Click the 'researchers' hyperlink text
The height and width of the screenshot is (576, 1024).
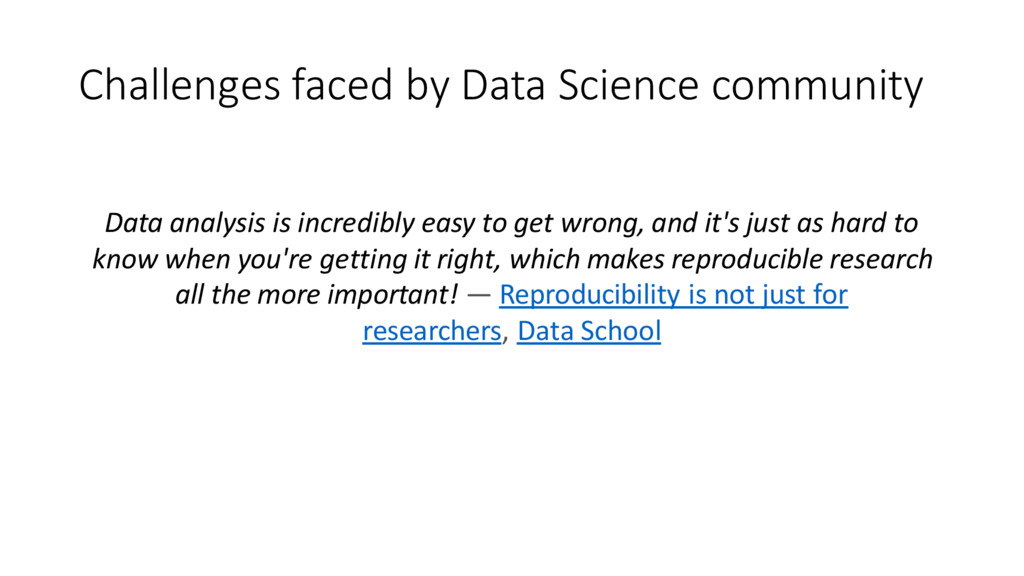[432, 331]
